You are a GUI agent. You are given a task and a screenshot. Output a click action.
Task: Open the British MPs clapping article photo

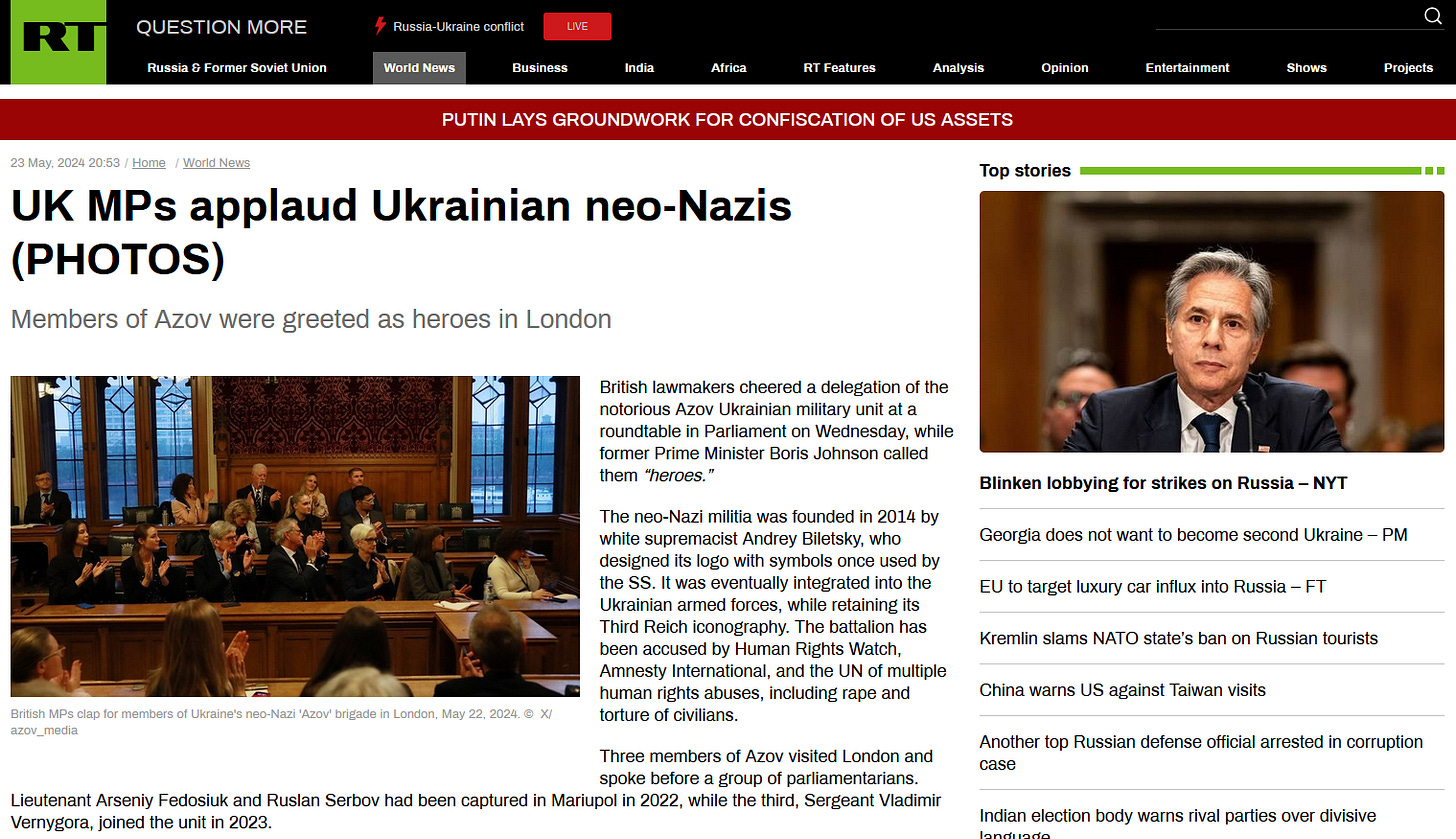point(295,536)
